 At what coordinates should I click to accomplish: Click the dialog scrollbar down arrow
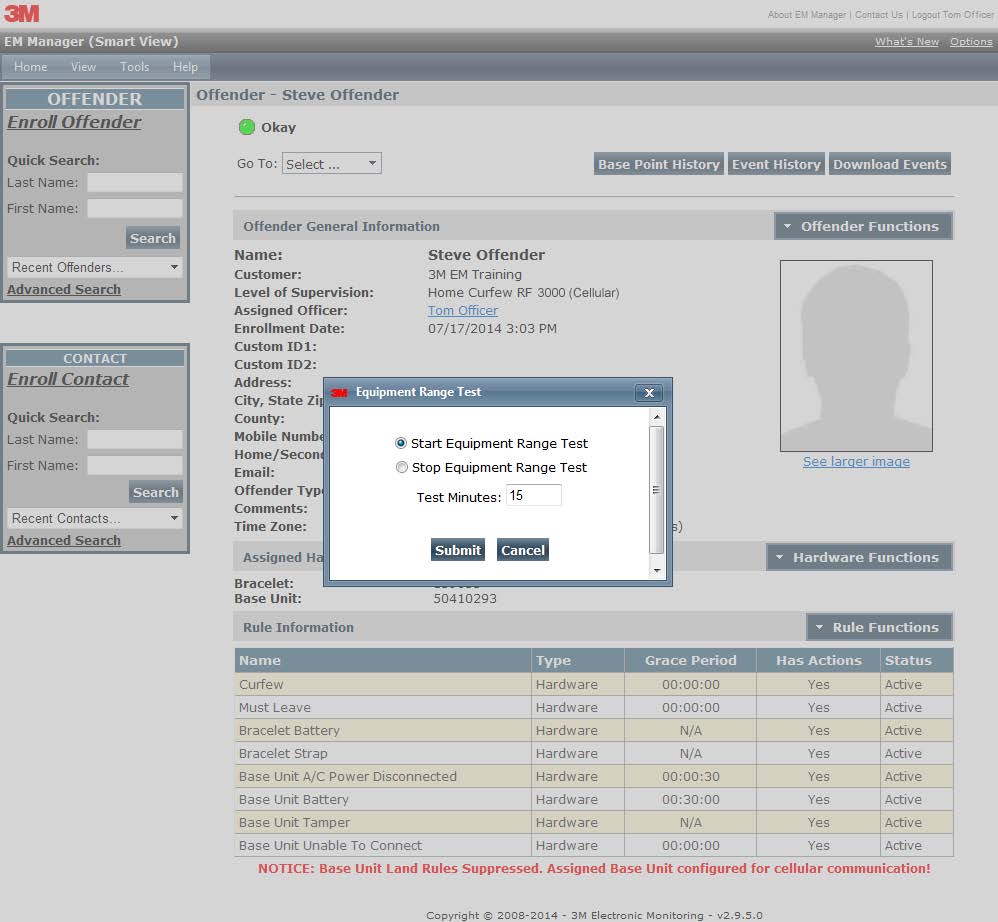(x=657, y=571)
